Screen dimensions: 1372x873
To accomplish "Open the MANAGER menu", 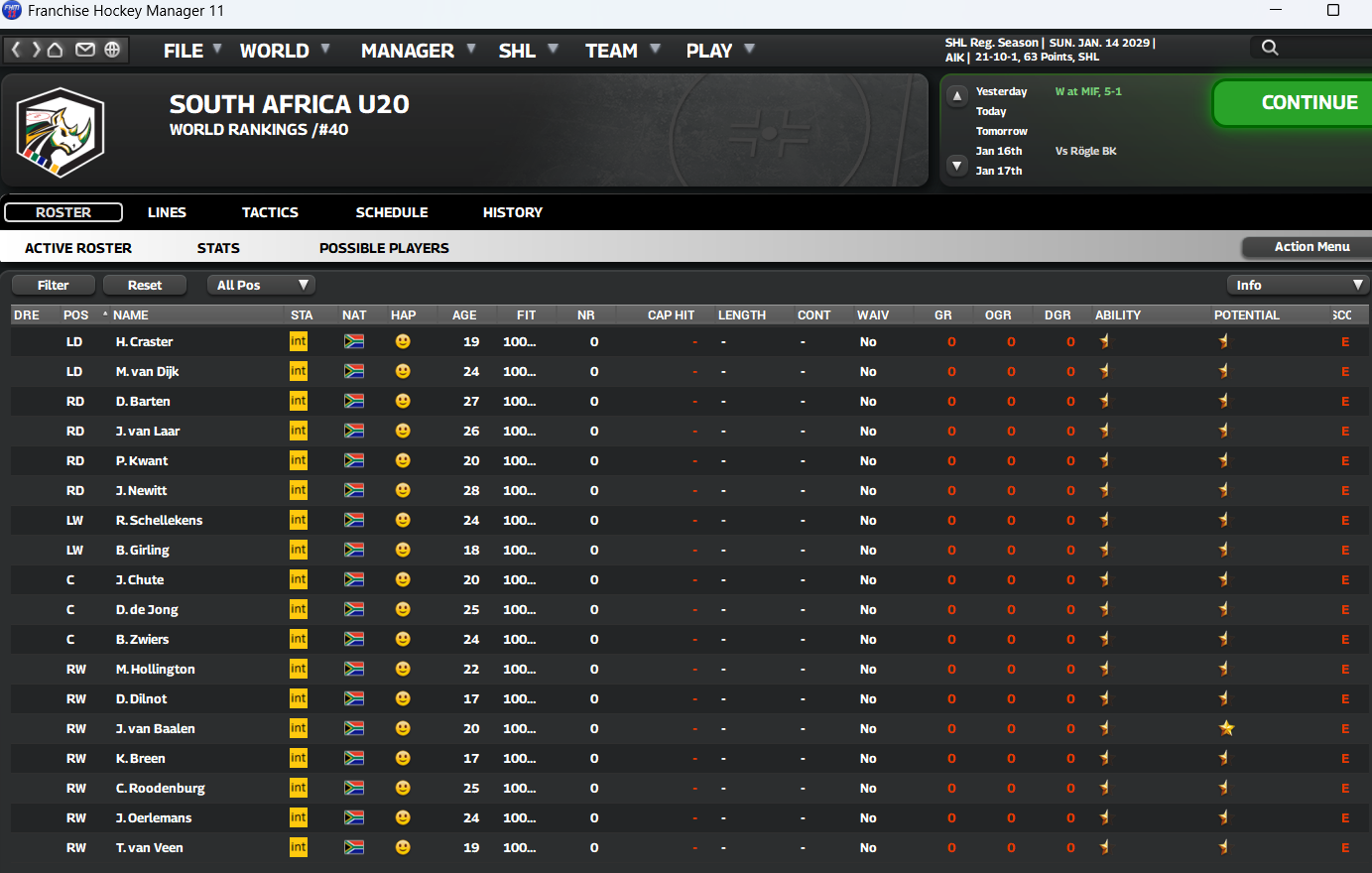I will click(x=408, y=51).
